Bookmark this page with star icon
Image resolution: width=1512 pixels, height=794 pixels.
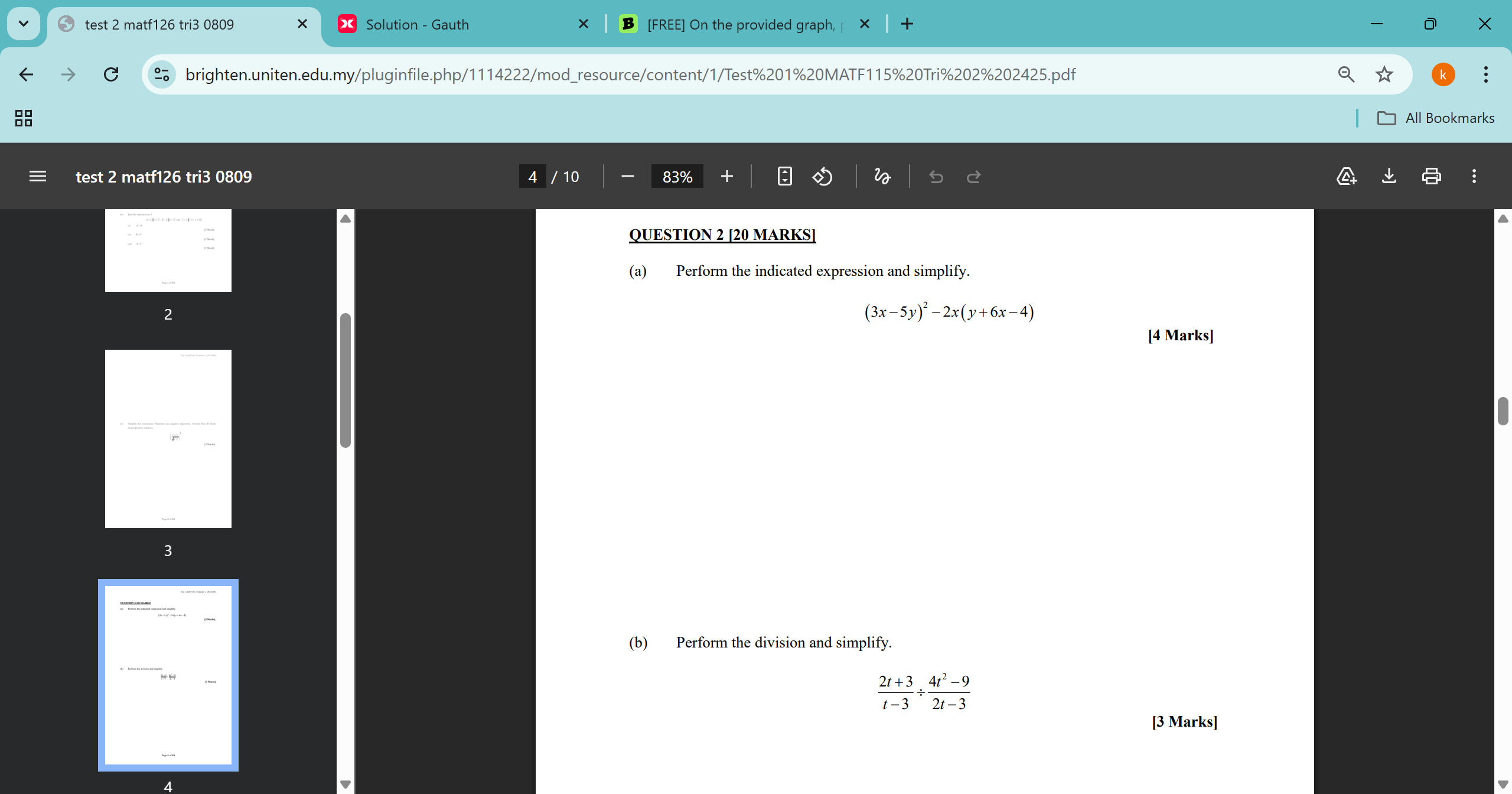[1384, 74]
